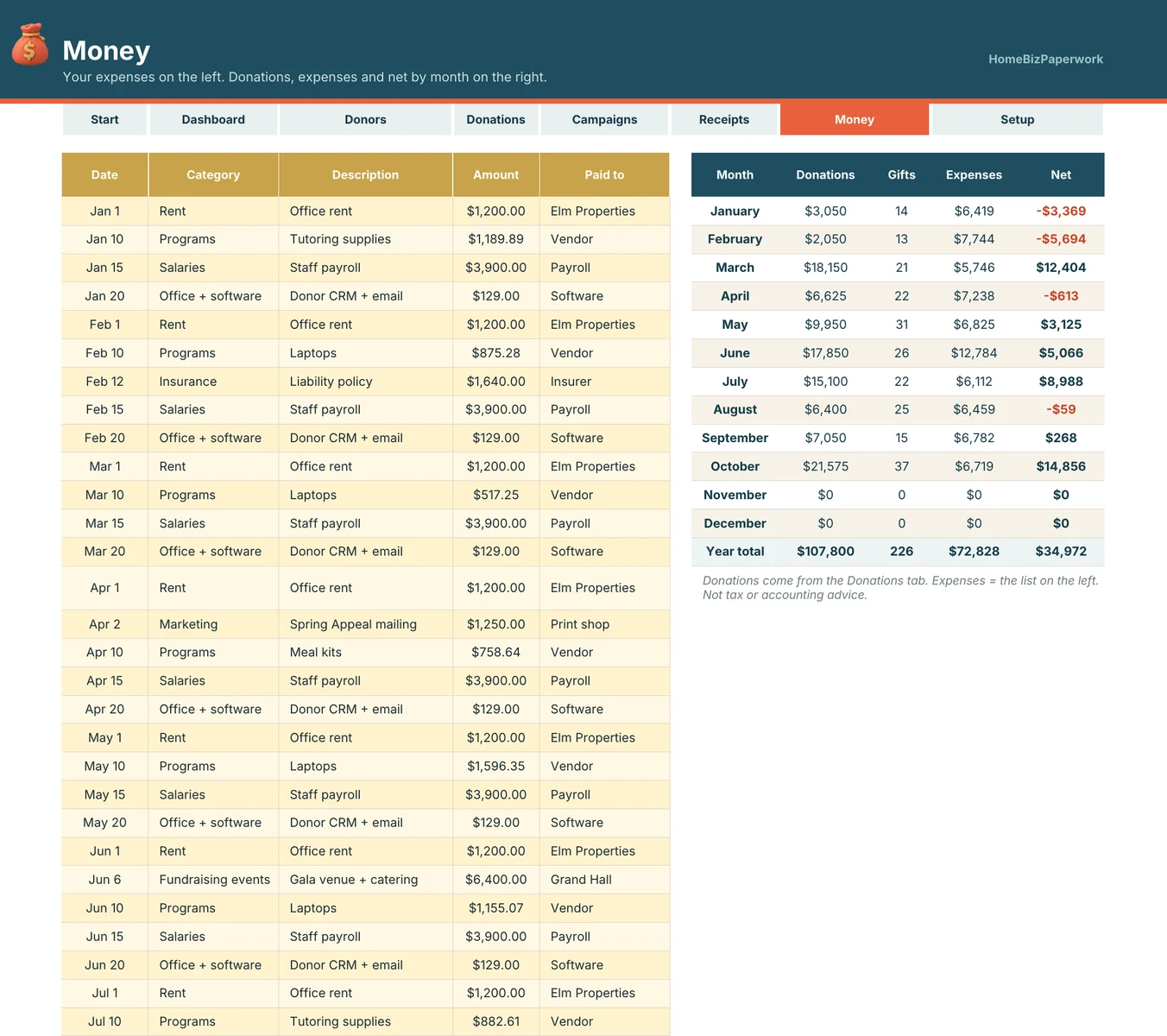Select the Liability policy description cell
This screenshot has height=1036, width=1167.
point(365,382)
